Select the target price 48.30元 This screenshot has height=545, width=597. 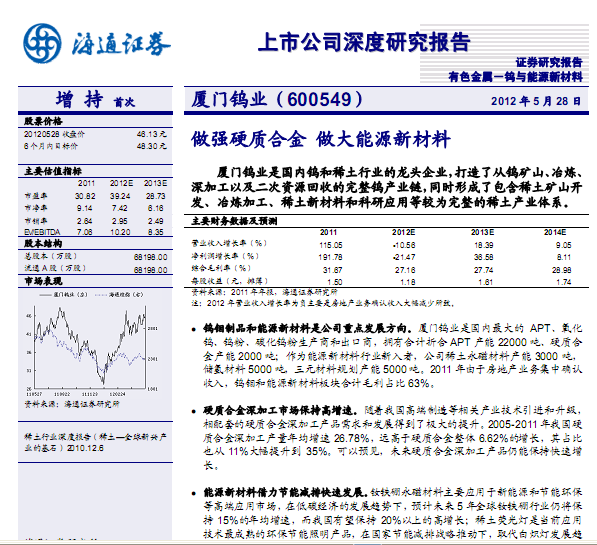(x=152, y=146)
